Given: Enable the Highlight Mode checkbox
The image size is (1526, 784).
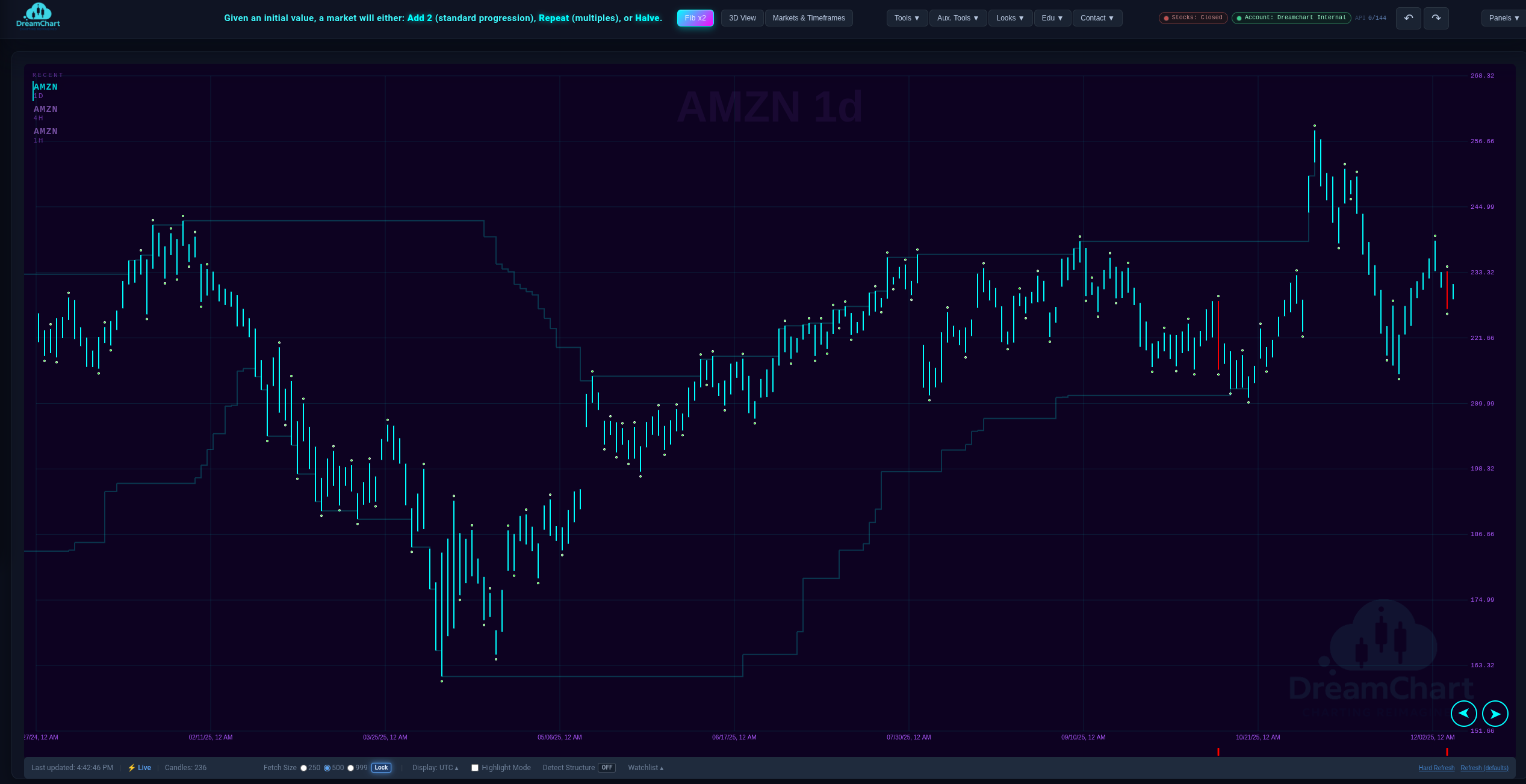Looking at the screenshot, I should [x=475, y=768].
